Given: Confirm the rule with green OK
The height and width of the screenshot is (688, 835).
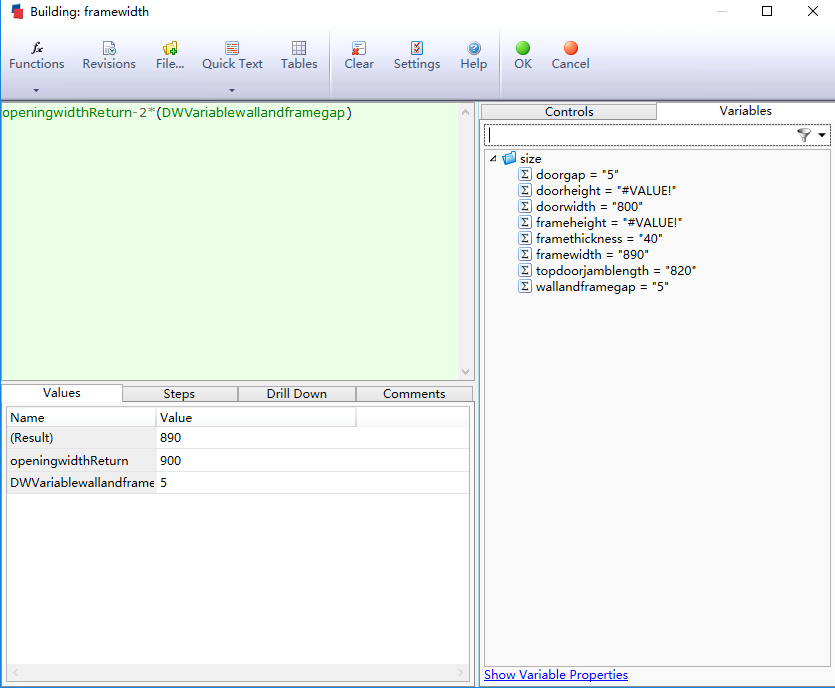Looking at the screenshot, I should tap(523, 55).
